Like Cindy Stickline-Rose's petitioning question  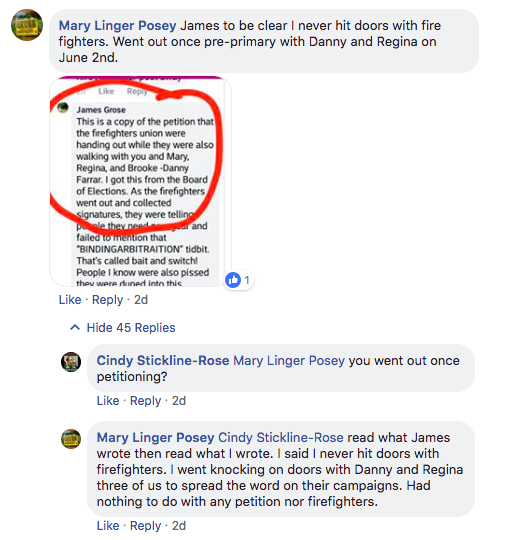[x=108, y=401]
